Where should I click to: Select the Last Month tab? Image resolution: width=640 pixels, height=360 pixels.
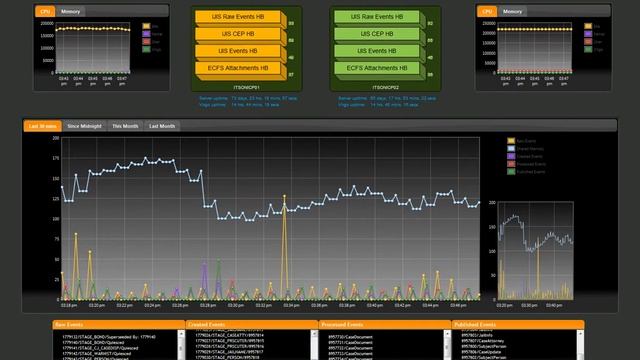[162, 126]
